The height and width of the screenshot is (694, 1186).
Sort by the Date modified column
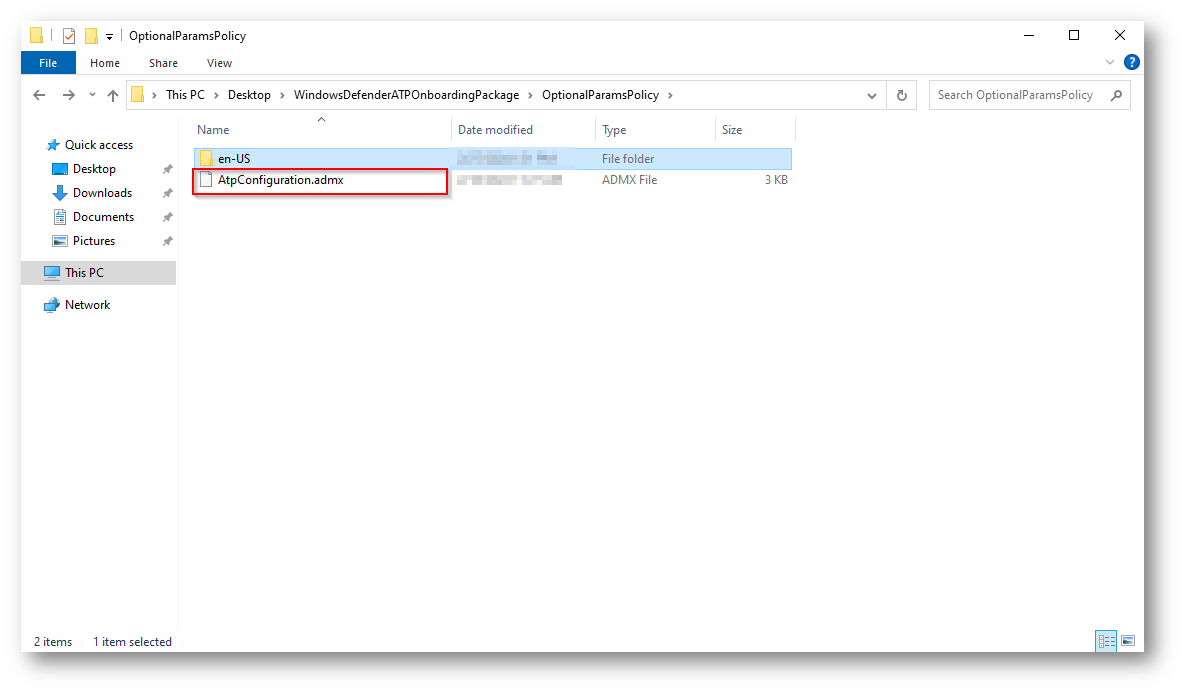(523, 129)
